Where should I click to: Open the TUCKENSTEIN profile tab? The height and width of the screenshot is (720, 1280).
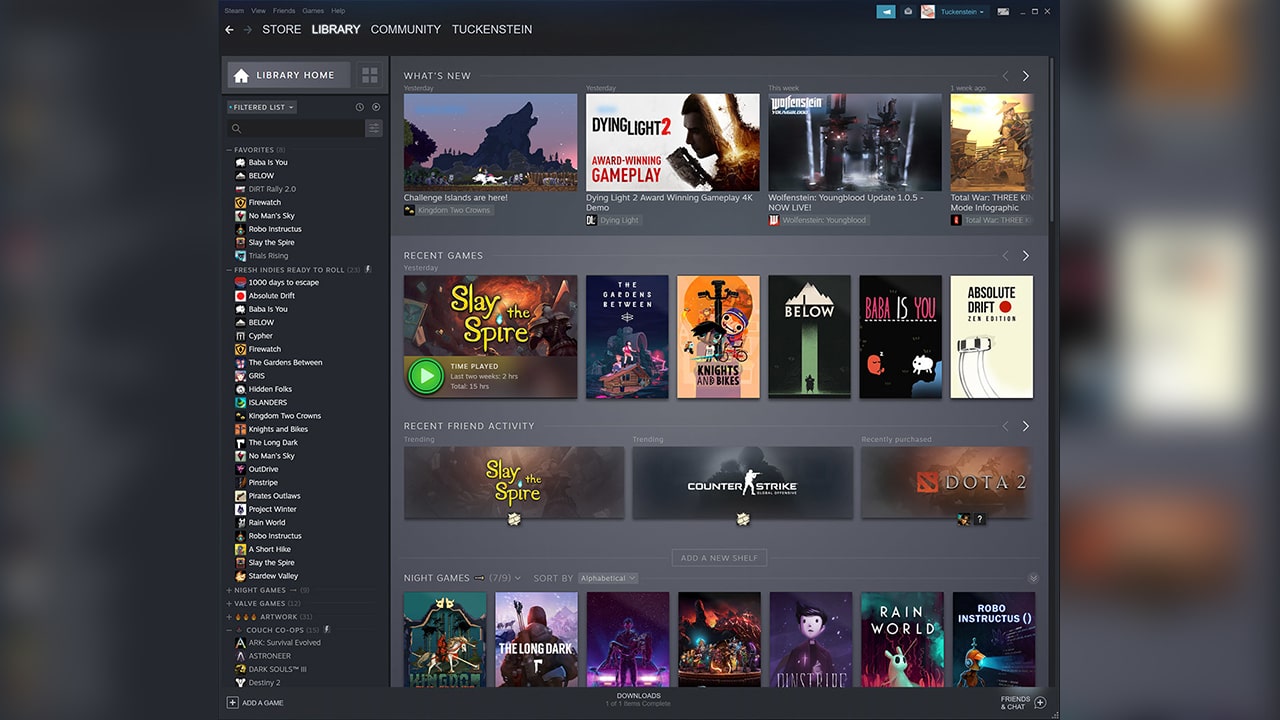pos(492,30)
